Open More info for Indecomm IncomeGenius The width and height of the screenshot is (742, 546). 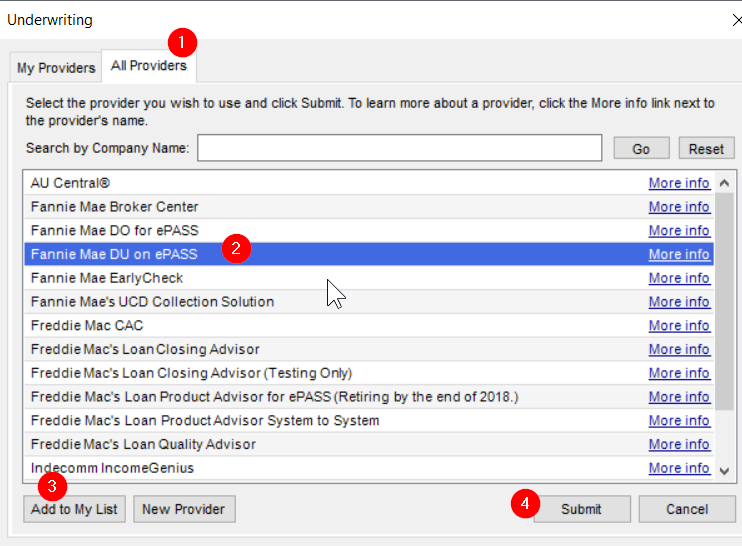[679, 468]
